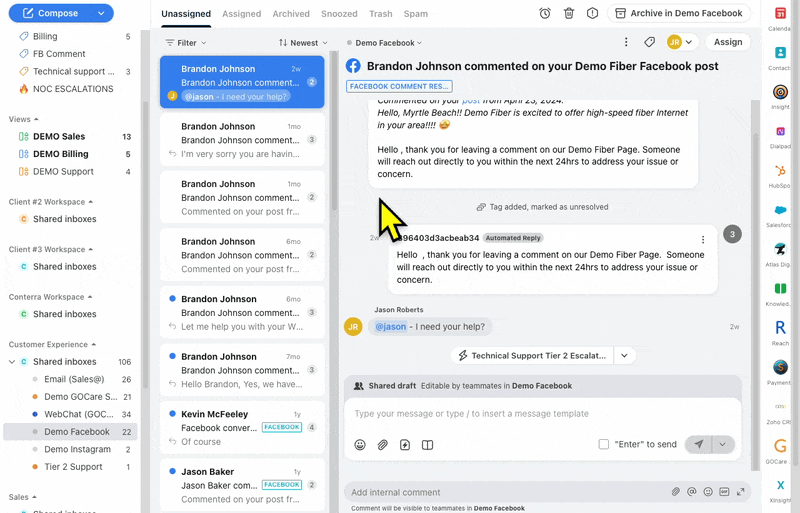Add emoji to internal comment

[708, 492]
